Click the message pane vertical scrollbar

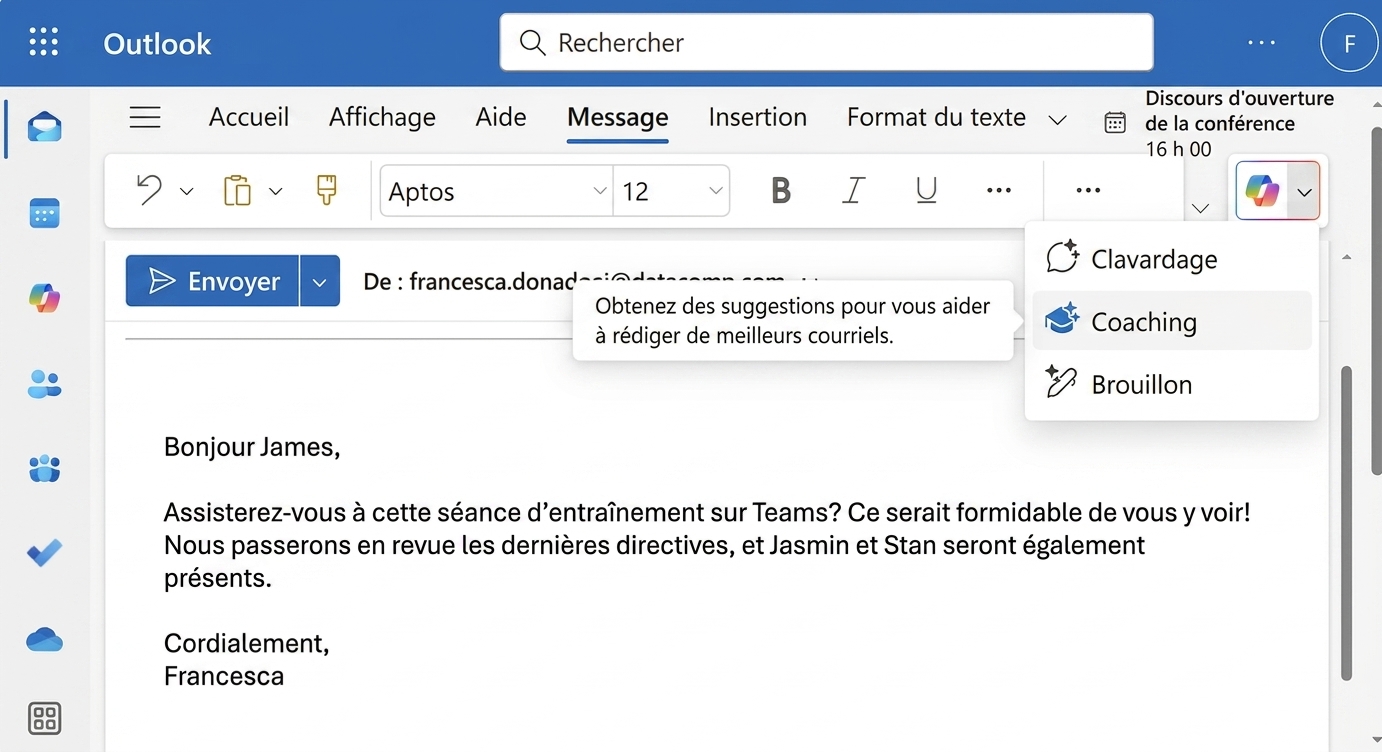(x=1346, y=521)
